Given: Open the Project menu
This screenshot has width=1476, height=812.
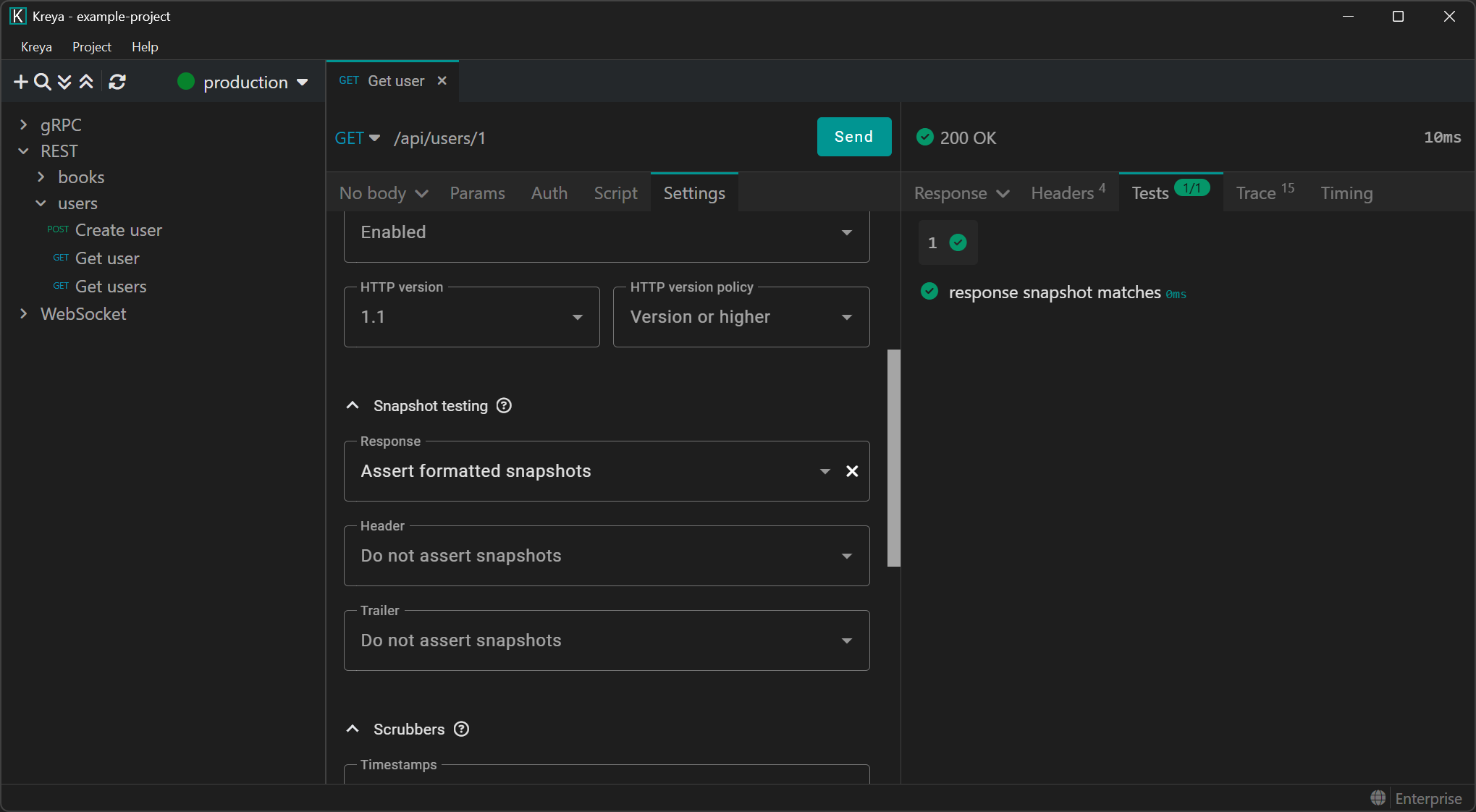Looking at the screenshot, I should (91, 47).
